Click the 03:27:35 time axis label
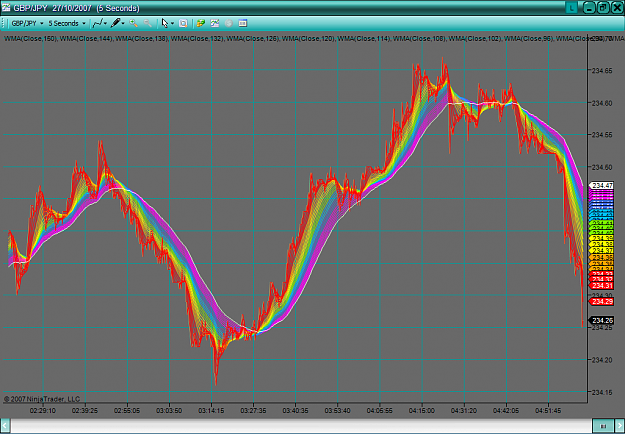The image size is (625, 435). [x=254, y=409]
